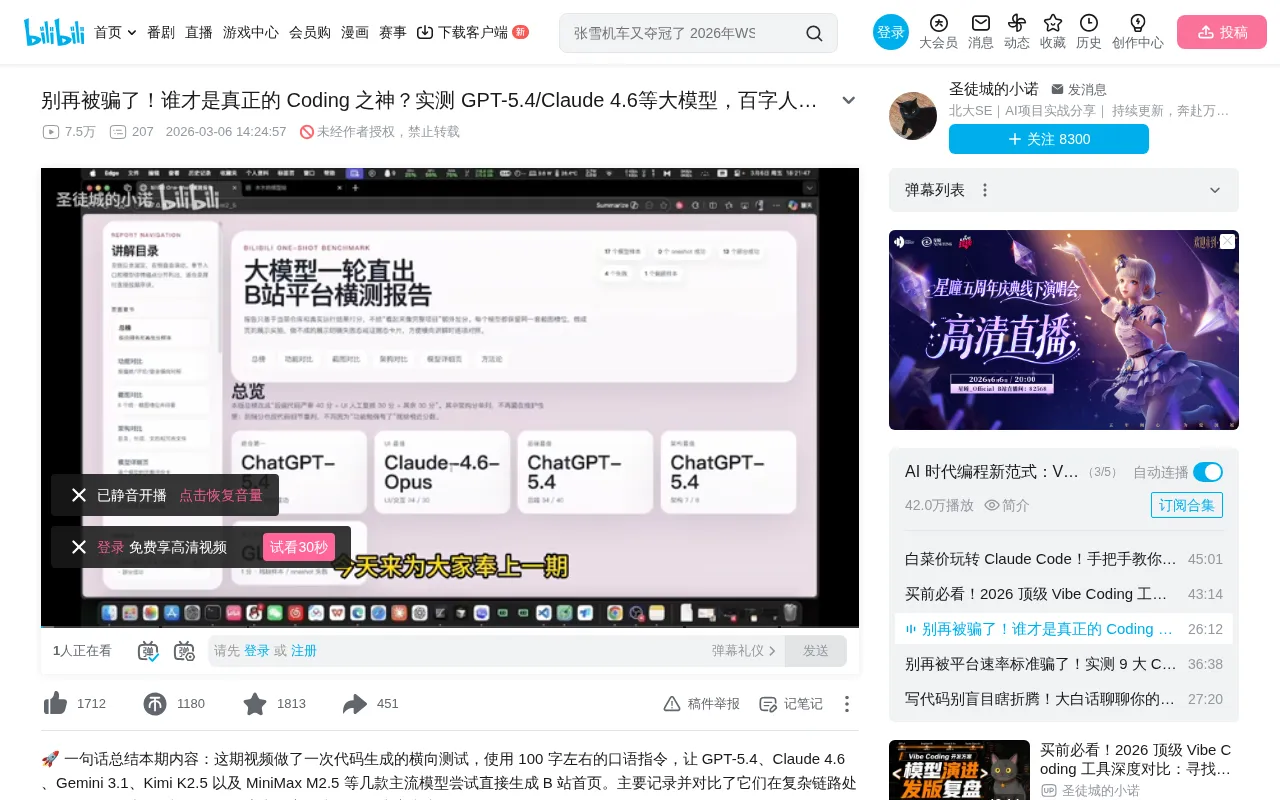Screen dimensions: 1280x800
Task: Go to 直播 in the navigation
Action: coord(199,32)
